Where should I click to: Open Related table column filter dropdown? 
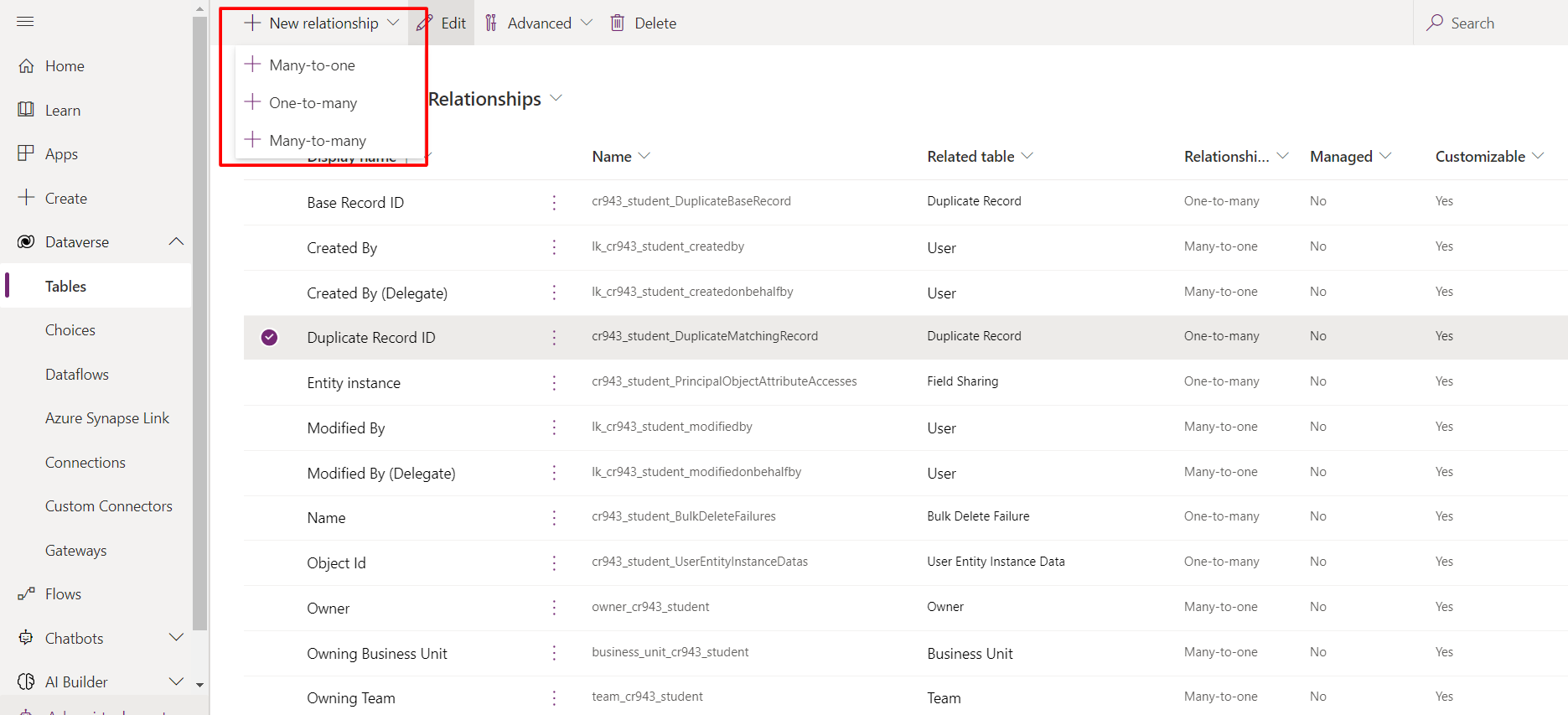click(1027, 157)
